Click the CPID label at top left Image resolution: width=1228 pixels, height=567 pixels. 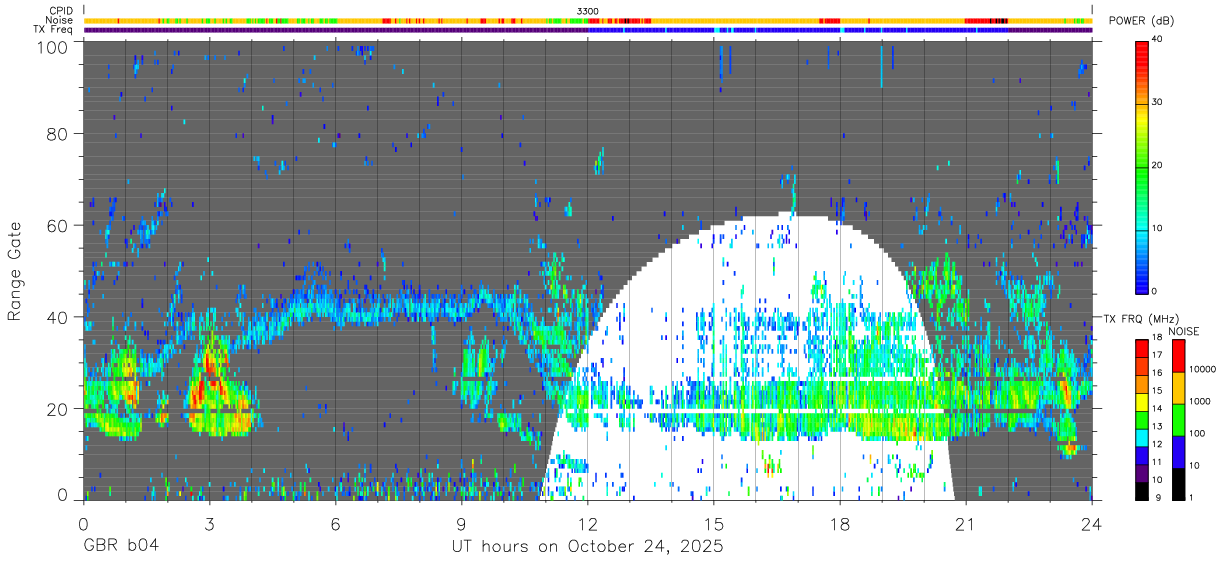[60, 11]
